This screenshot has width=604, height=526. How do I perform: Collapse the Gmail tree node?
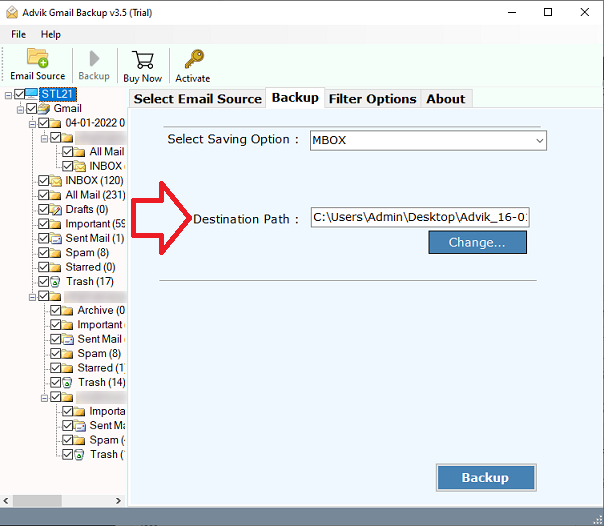(20, 110)
